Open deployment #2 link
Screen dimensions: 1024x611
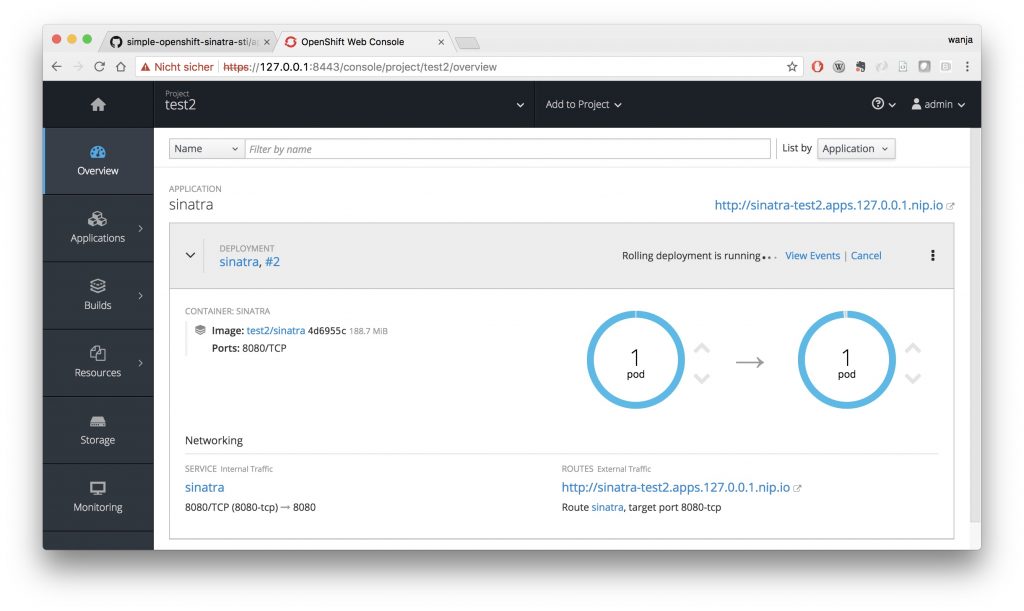click(x=272, y=262)
